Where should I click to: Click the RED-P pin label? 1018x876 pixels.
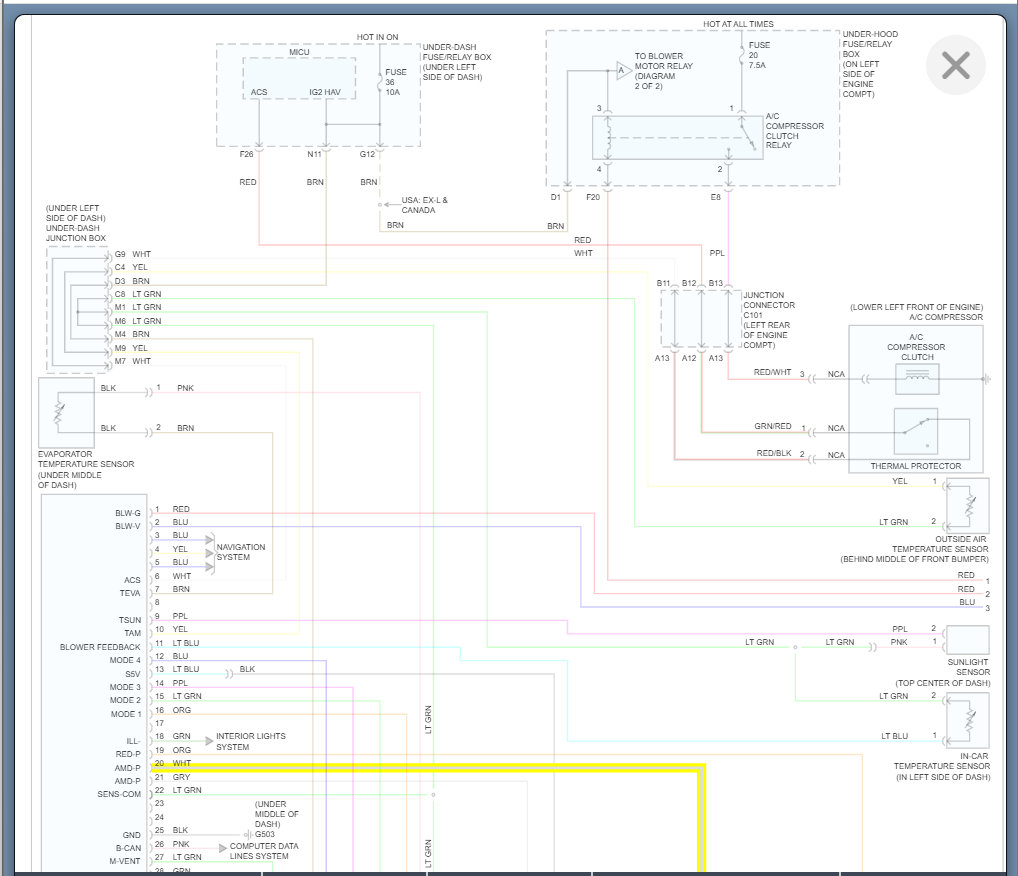tap(128, 754)
